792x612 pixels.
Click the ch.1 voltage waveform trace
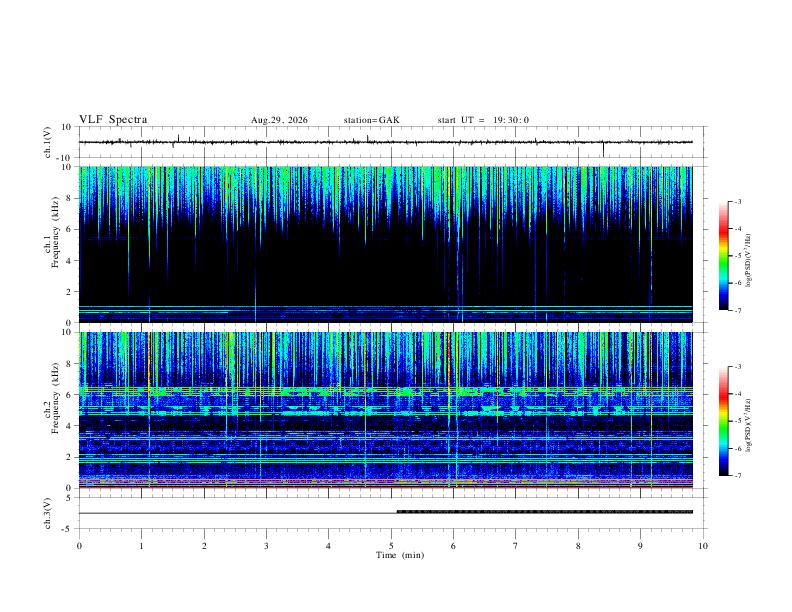click(x=385, y=142)
